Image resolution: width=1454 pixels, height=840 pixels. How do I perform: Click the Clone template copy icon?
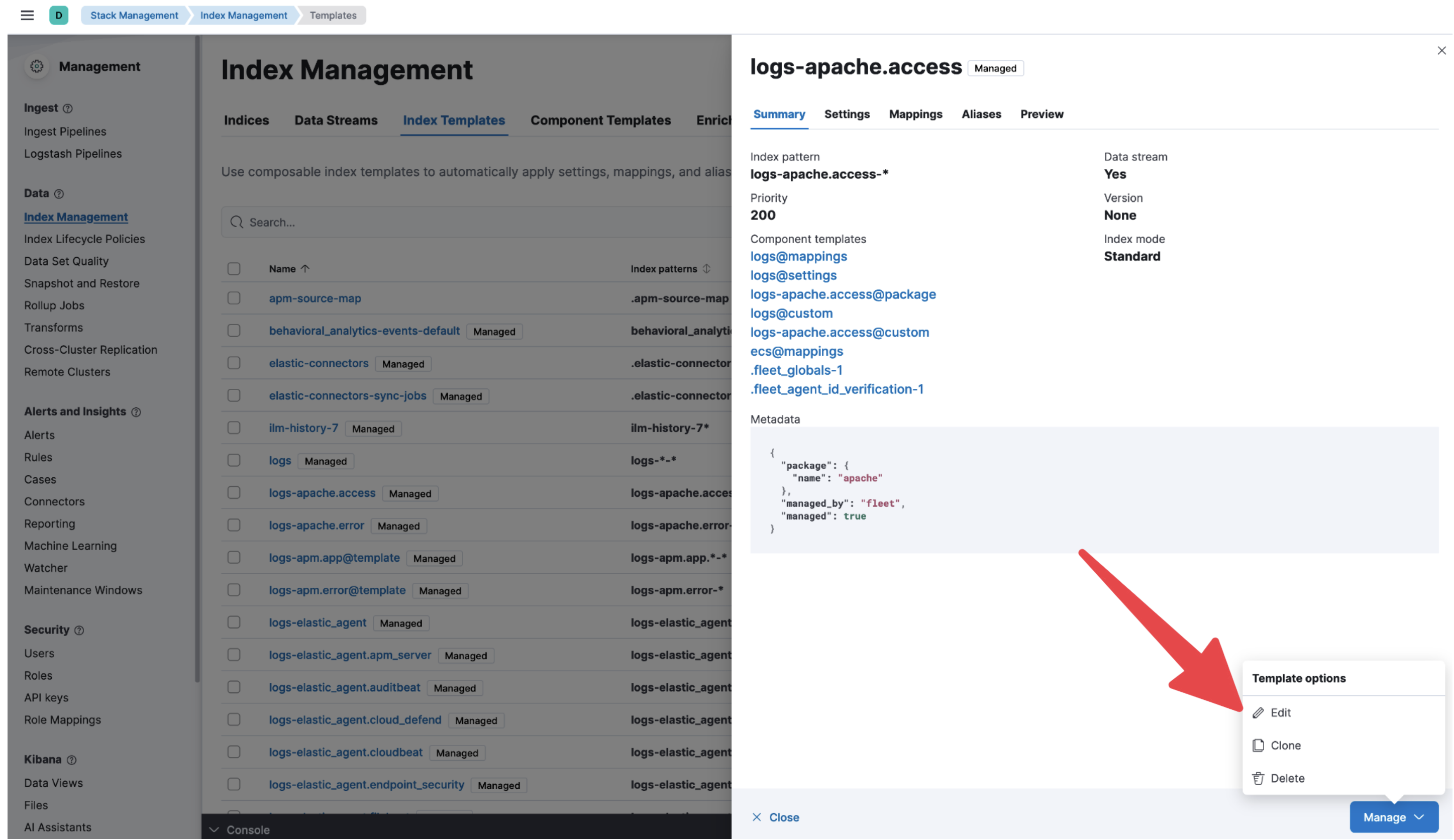(x=1259, y=746)
